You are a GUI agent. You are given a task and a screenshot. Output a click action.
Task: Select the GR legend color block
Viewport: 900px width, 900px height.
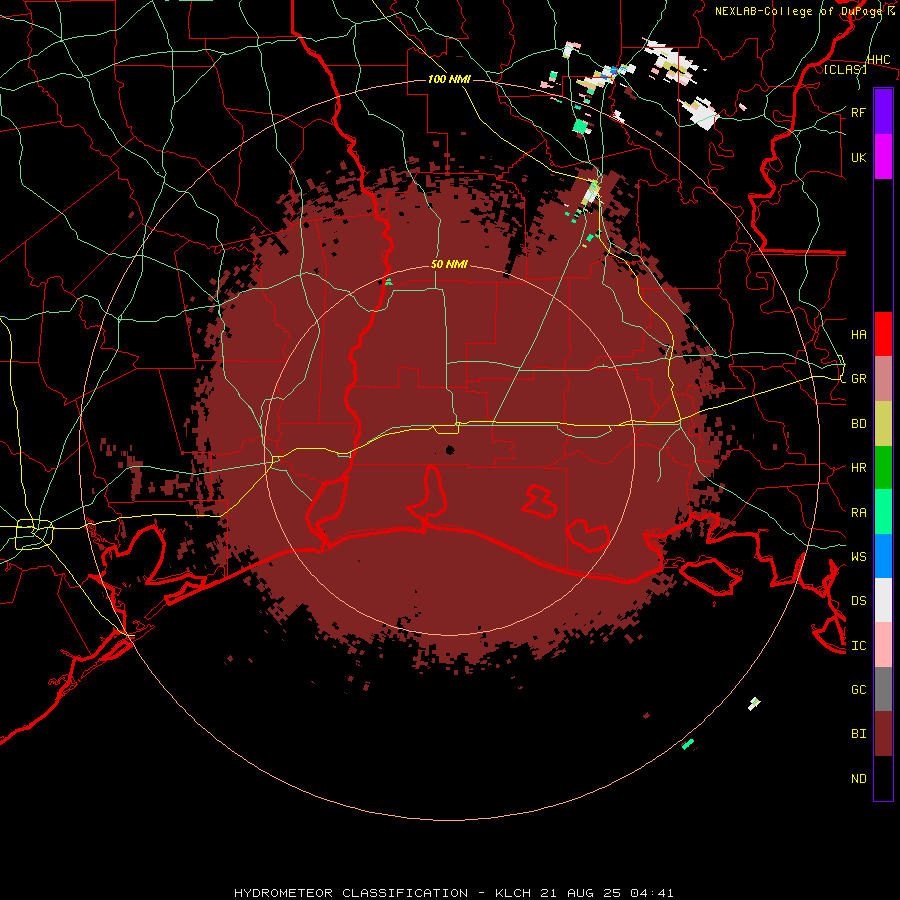pos(883,379)
